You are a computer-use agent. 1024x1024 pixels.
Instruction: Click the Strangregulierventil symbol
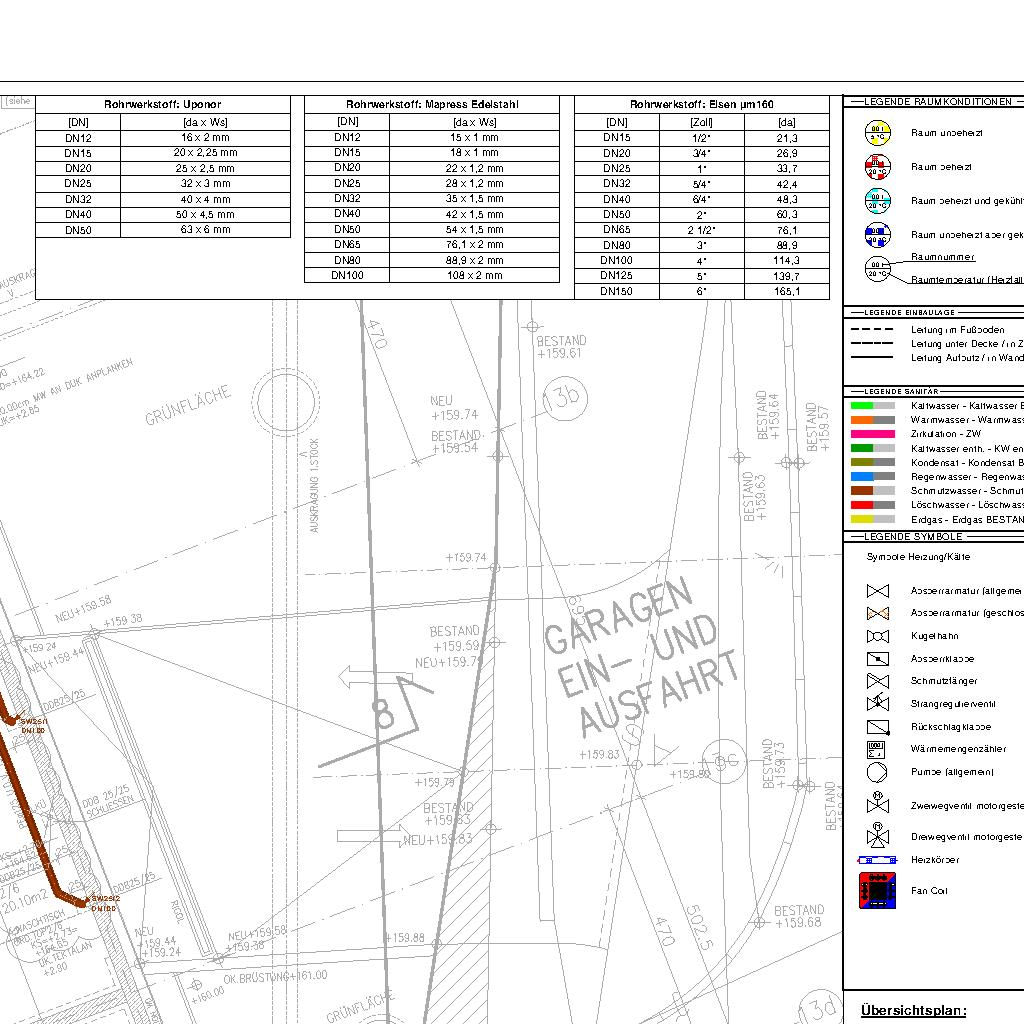[x=877, y=704]
